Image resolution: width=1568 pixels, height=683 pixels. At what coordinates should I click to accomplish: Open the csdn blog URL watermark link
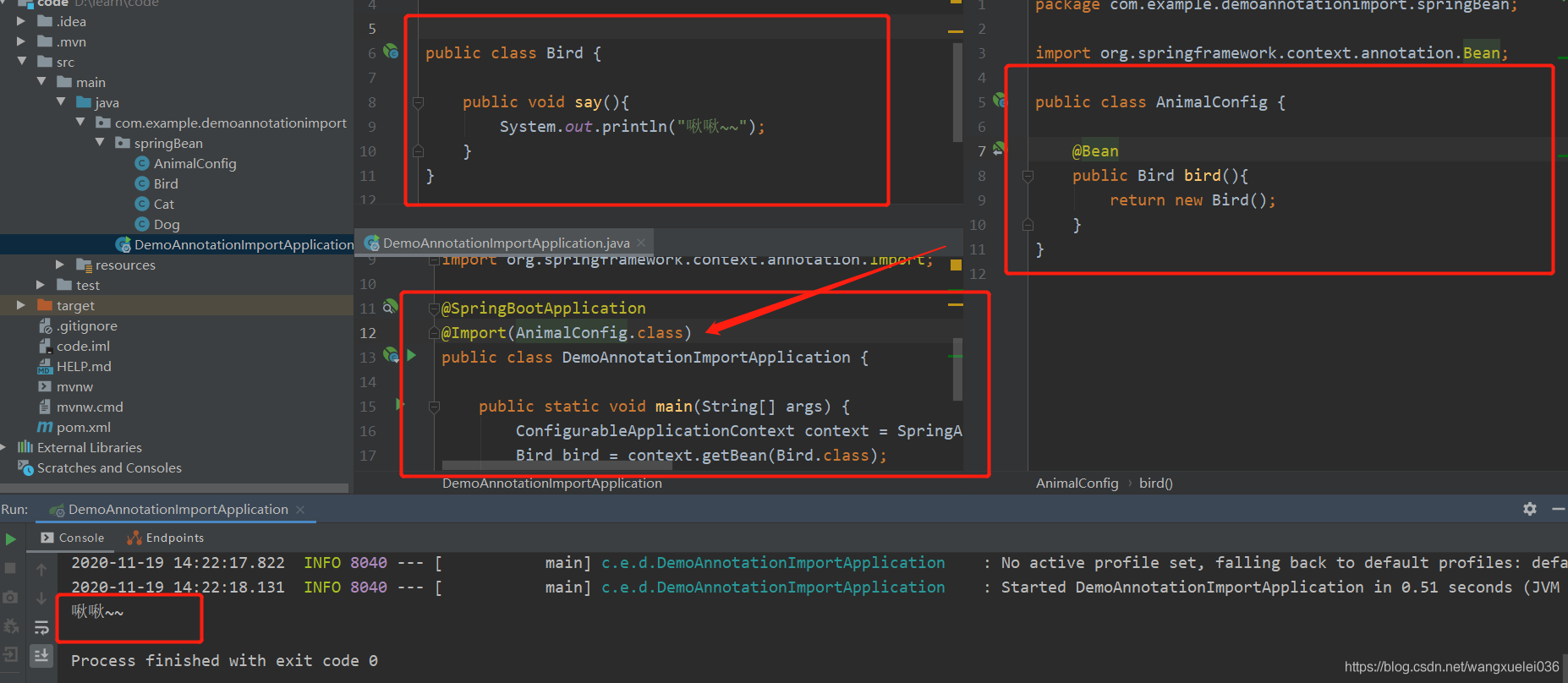tap(1451, 667)
